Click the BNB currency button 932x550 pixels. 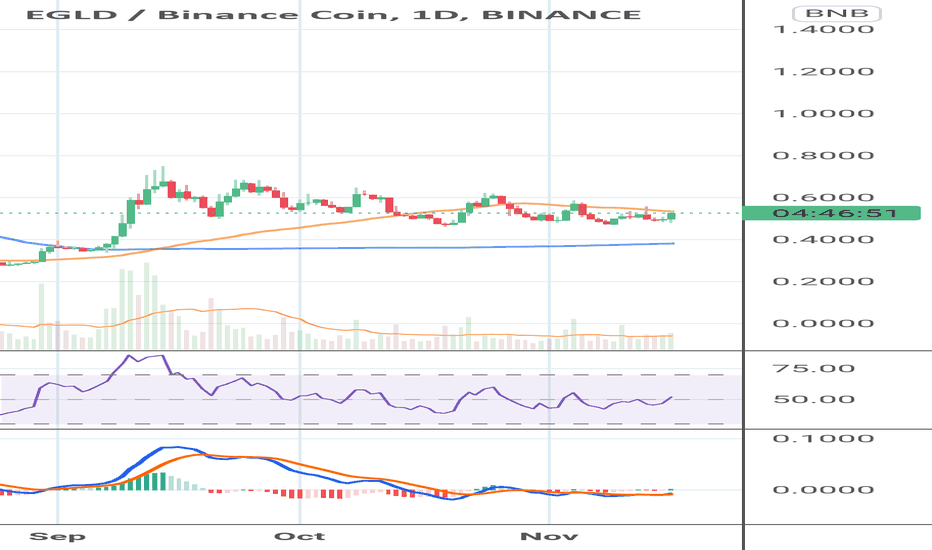(x=836, y=13)
